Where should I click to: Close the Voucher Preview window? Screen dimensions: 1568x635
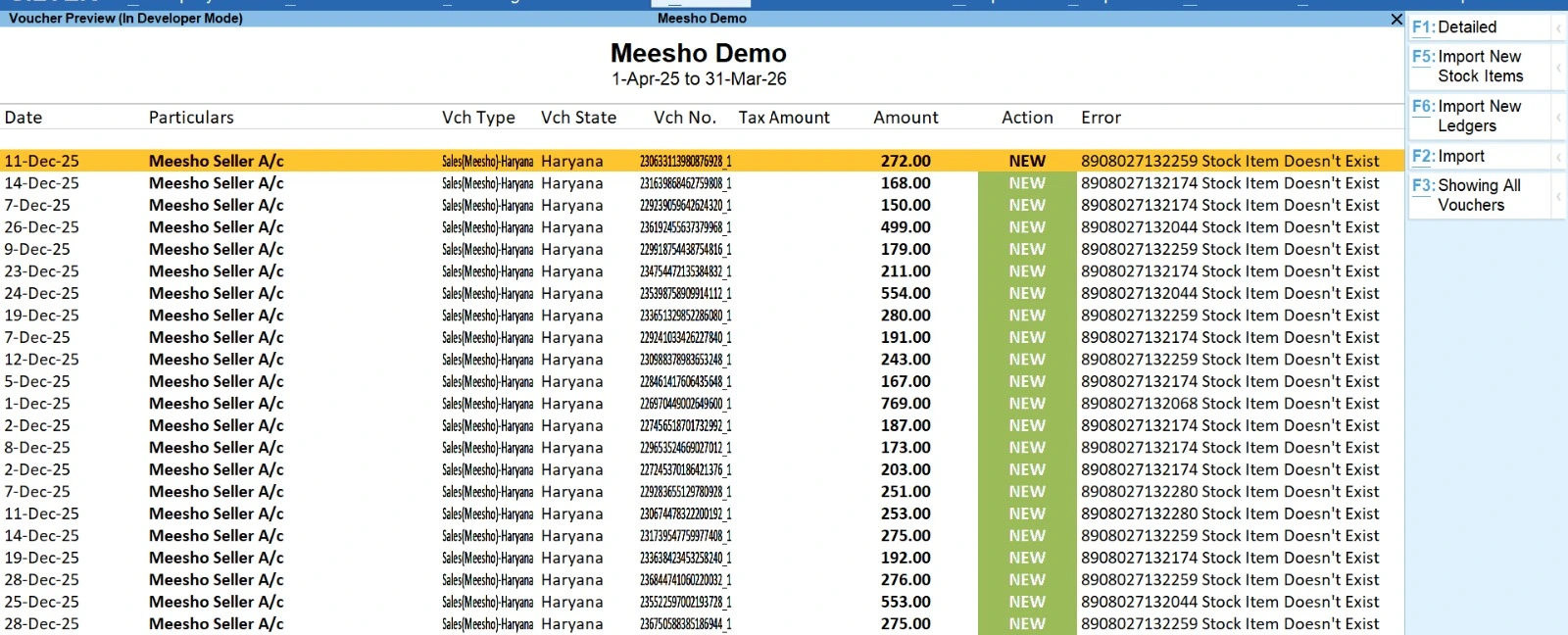coord(1396,19)
